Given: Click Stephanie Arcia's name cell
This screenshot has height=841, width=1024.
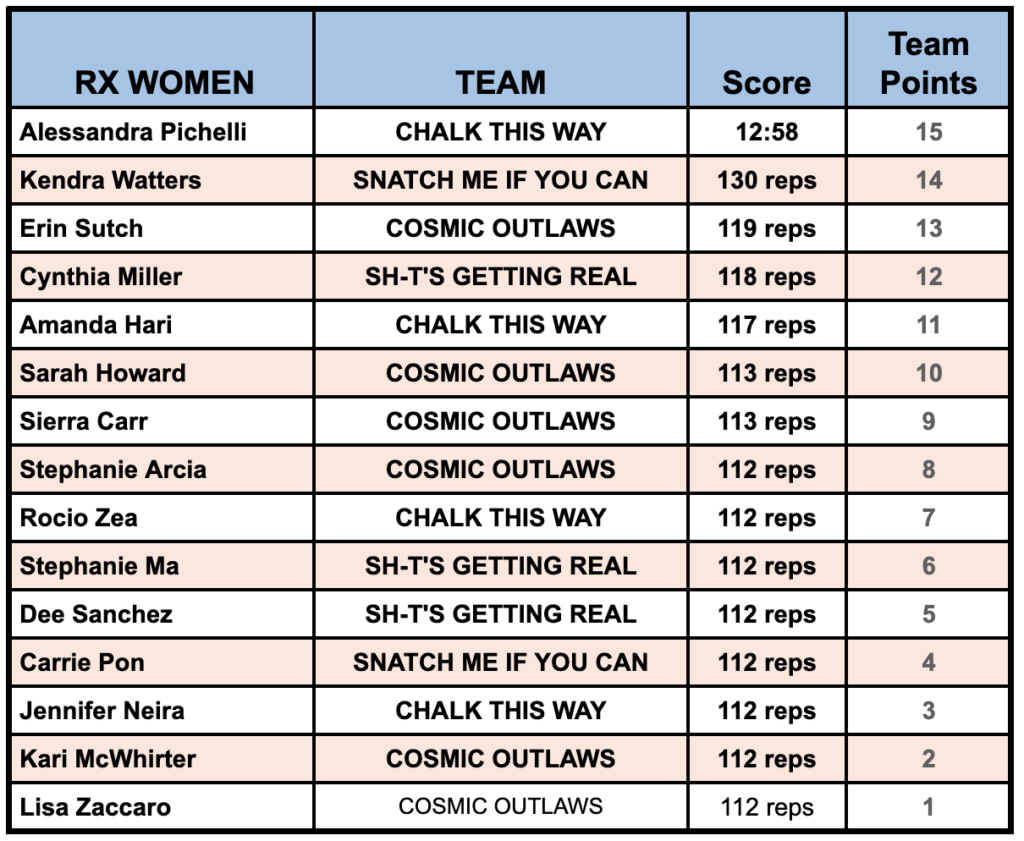Looking at the screenshot, I should pos(113,469).
